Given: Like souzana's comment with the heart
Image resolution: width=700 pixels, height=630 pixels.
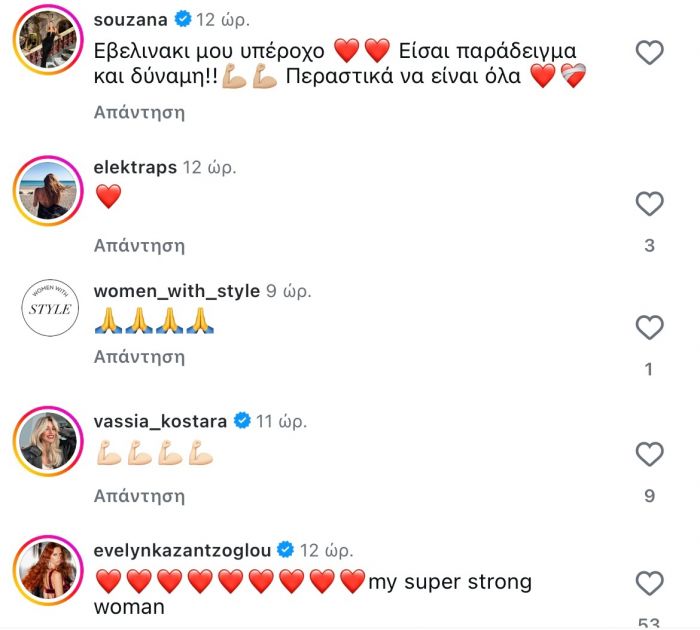Looking at the screenshot, I should (650, 52).
